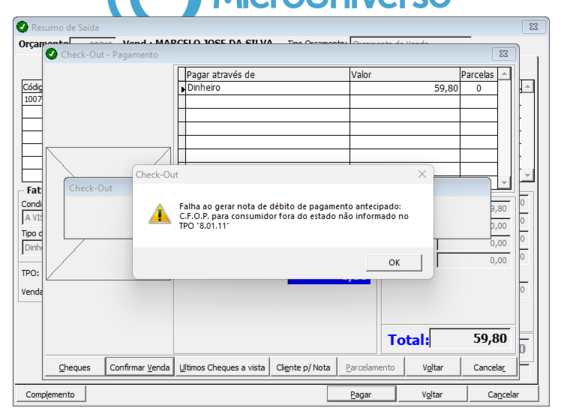This screenshot has height=411, width=564.
Task: Select the Dinheiro payment row
Action: pyautogui.click(x=338, y=88)
